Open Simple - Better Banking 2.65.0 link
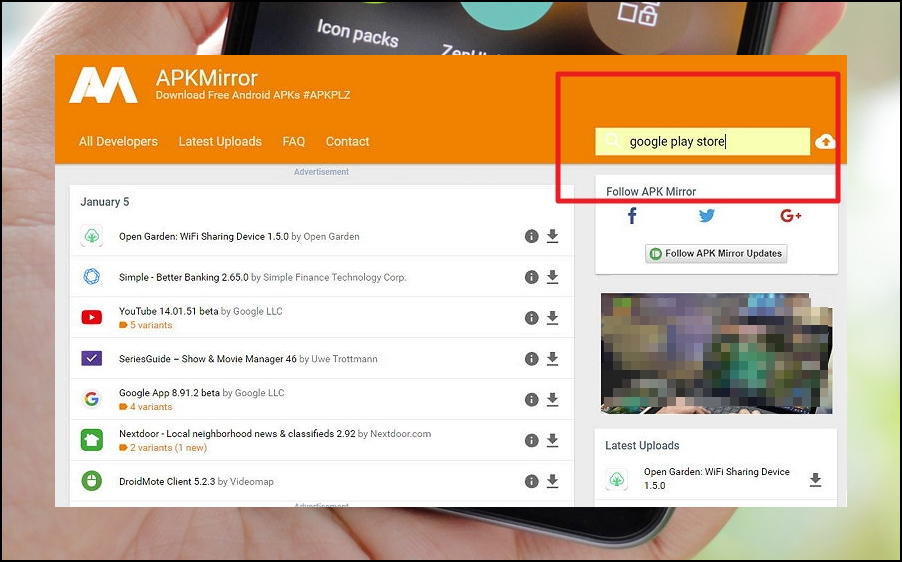The image size is (902, 562). click(184, 277)
